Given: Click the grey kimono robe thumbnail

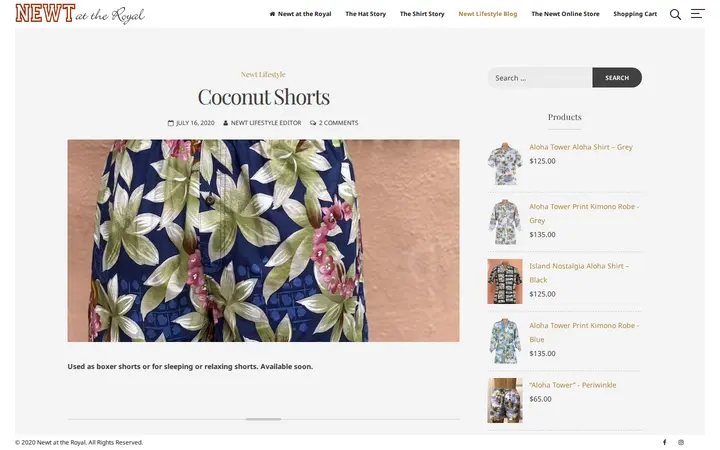Looking at the screenshot, I should (505, 222).
